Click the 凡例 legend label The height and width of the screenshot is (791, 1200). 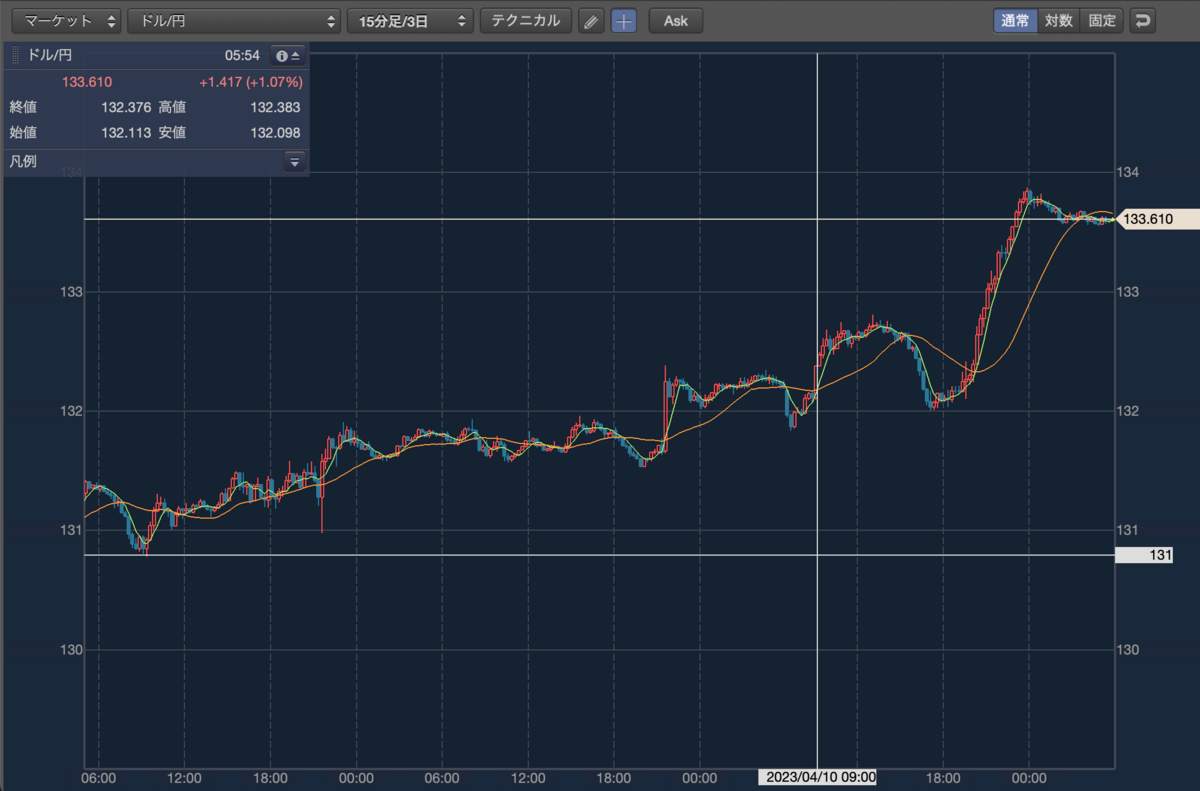pyautogui.click(x=23, y=161)
